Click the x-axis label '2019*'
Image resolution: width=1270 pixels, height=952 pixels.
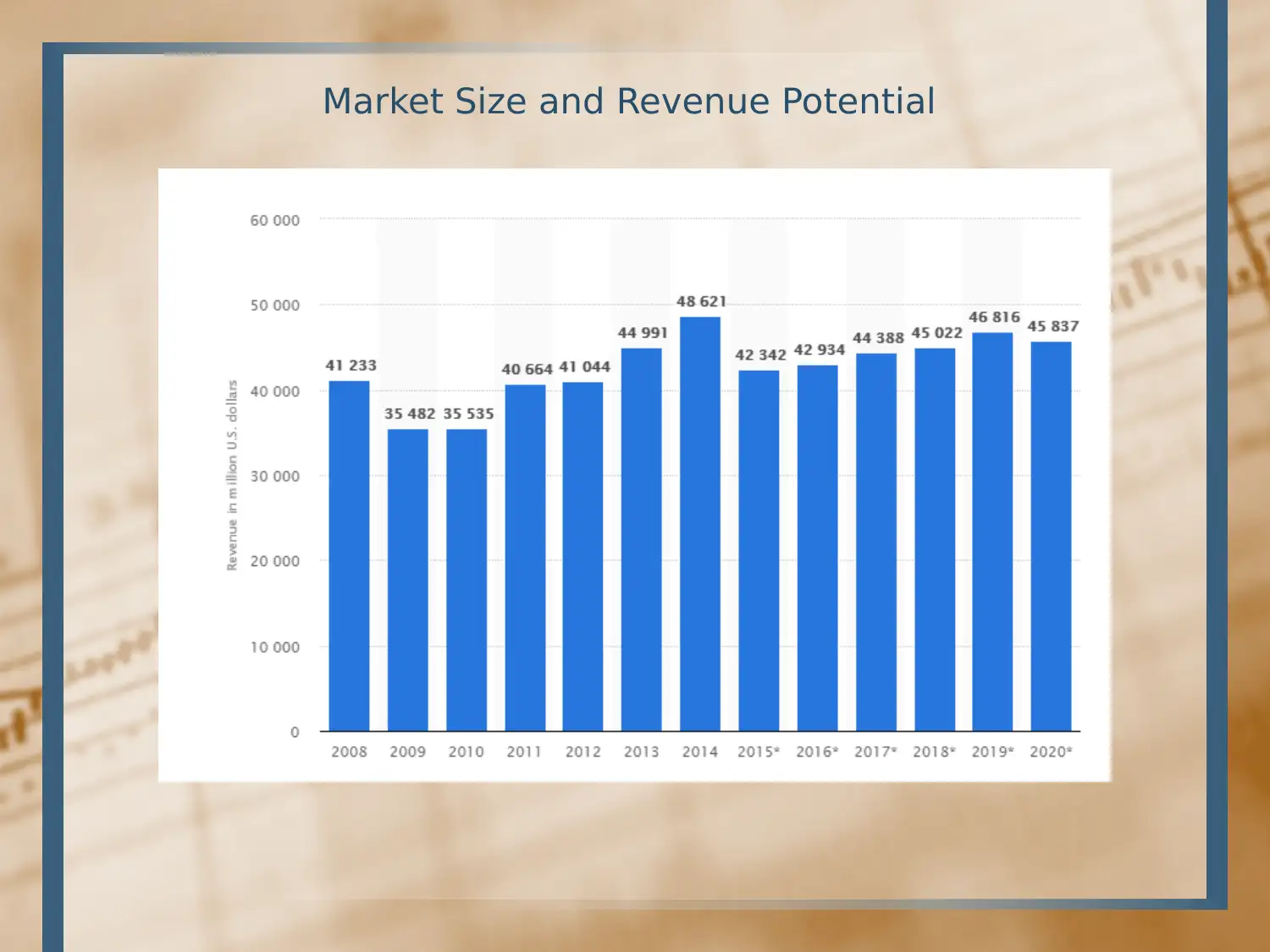tap(992, 751)
